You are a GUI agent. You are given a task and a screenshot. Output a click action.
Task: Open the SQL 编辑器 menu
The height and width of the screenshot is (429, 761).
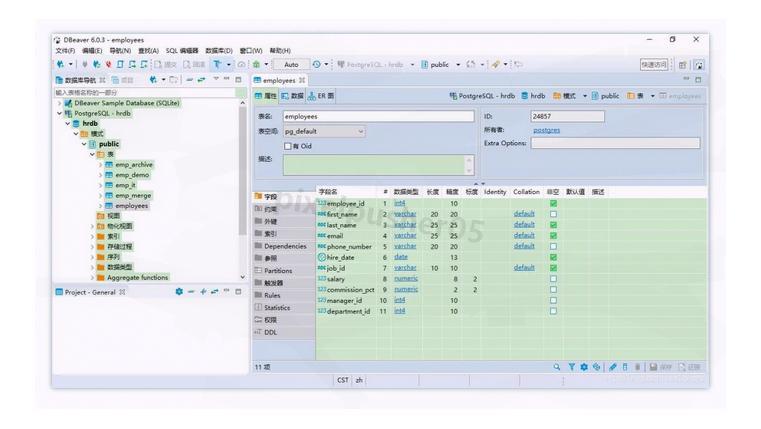click(182, 50)
